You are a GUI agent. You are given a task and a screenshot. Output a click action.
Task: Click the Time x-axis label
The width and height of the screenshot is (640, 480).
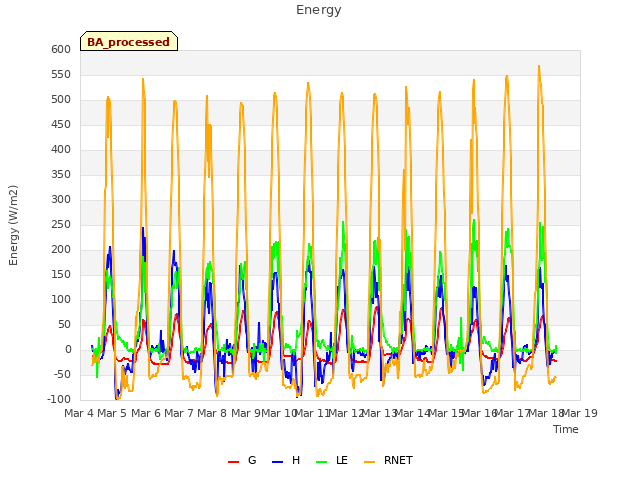pos(566,429)
